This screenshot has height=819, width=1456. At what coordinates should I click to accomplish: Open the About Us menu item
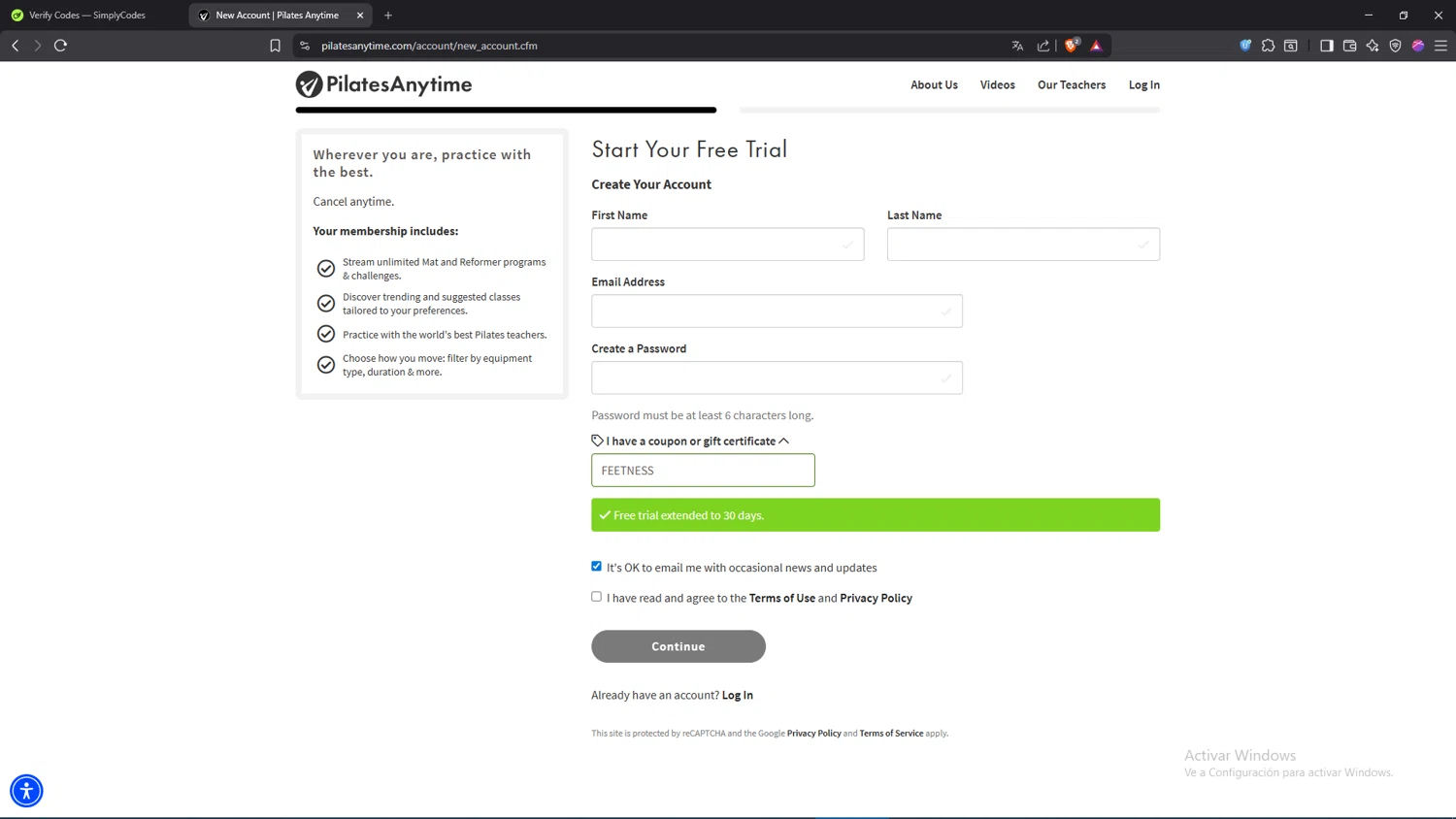(x=934, y=85)
